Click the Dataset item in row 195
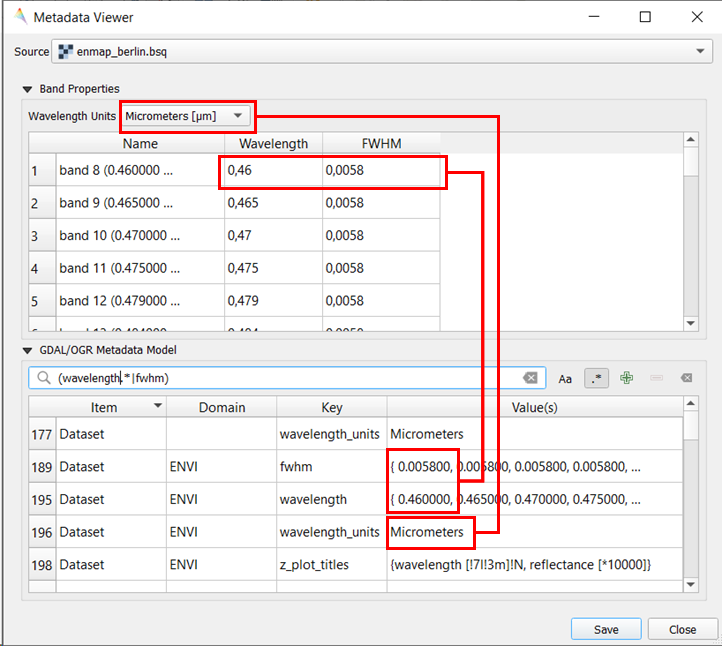The width and height of the screenshot is (722, 646). [x=111, y=500]
